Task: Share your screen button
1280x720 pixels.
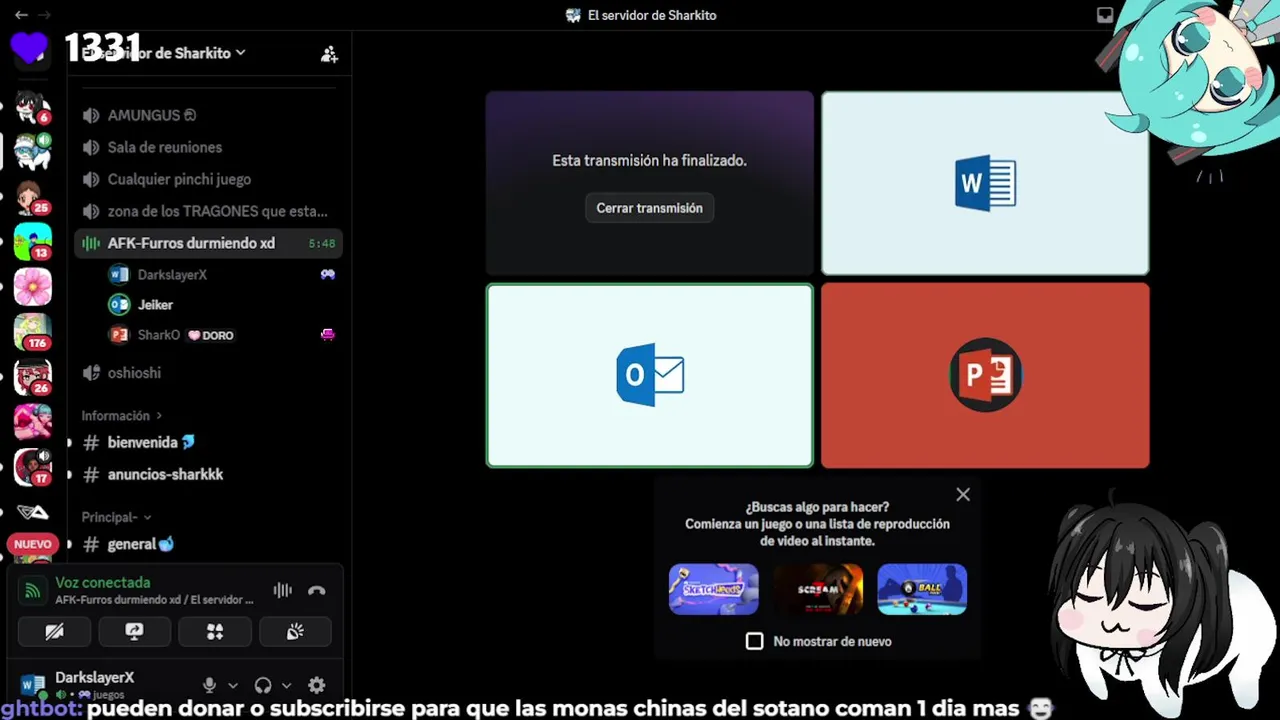Action: click(x=134, y=631)
